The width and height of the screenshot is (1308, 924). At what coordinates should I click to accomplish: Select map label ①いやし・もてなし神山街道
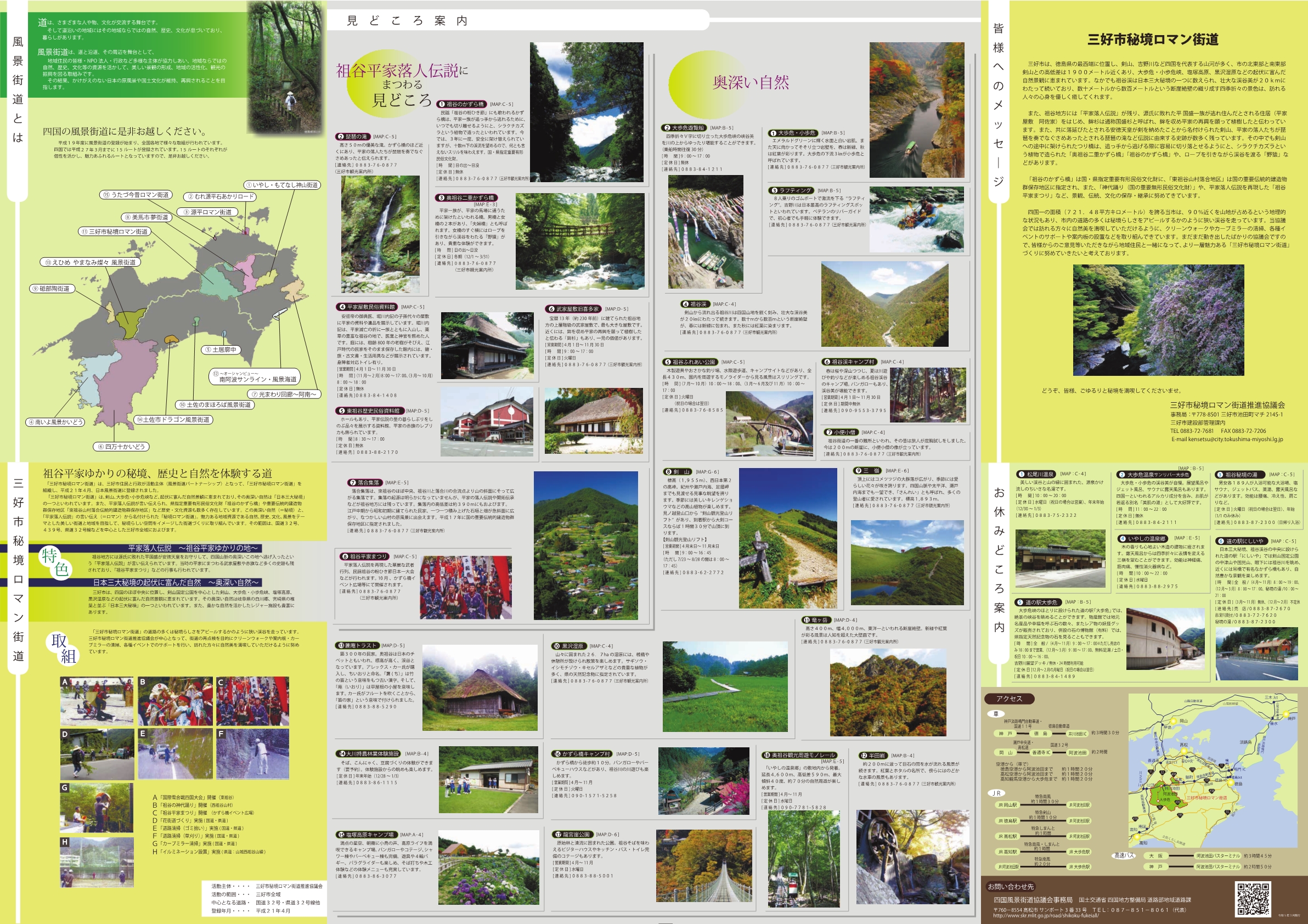click(283, 185)
